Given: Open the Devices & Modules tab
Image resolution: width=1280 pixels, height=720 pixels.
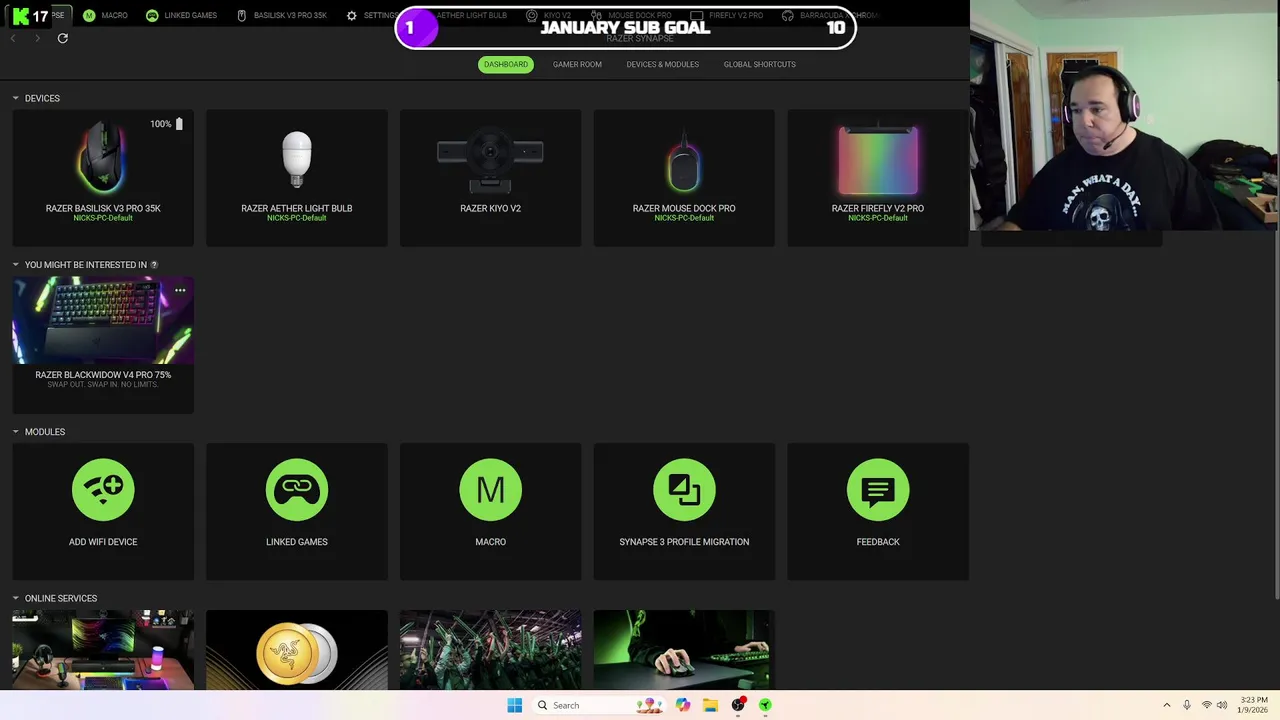Looking at the screenshot, I should tap(662, 64).
